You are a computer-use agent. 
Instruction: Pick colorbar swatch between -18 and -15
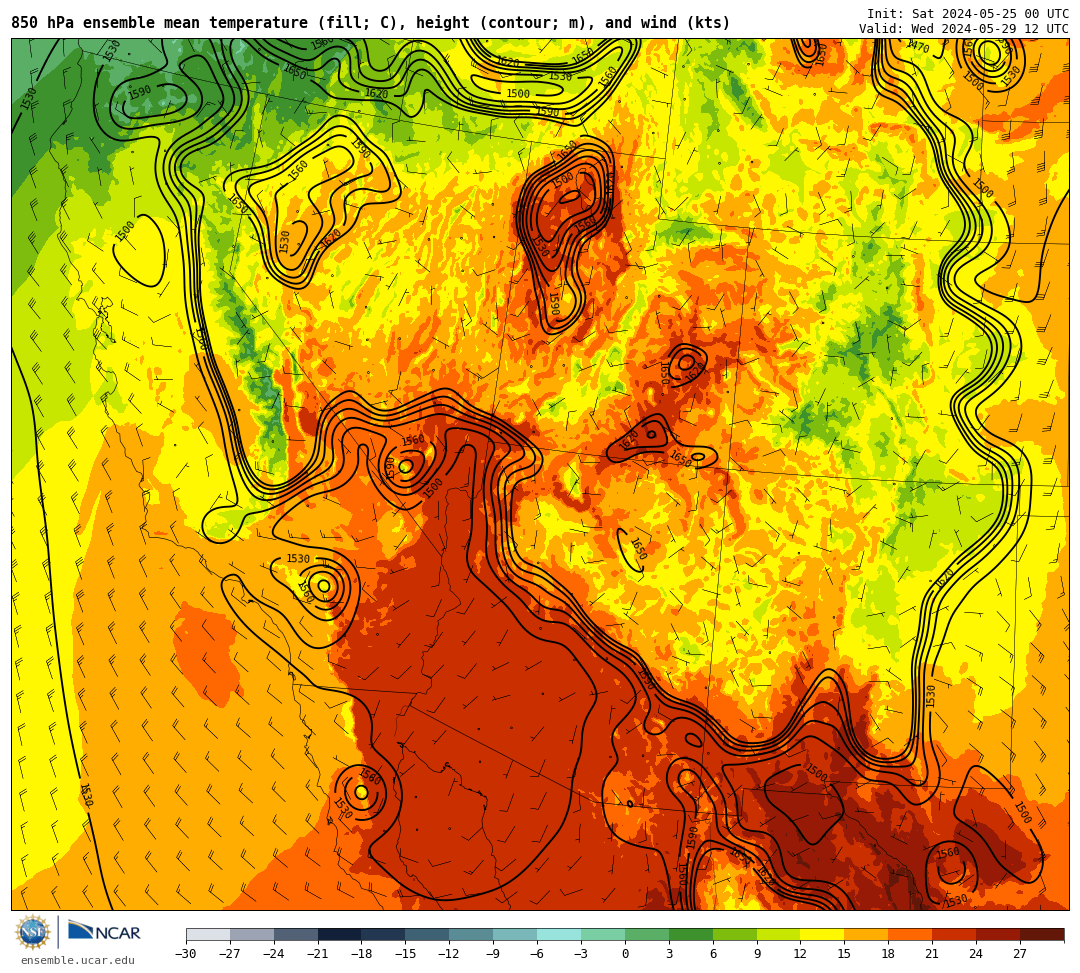click(384, 934)
